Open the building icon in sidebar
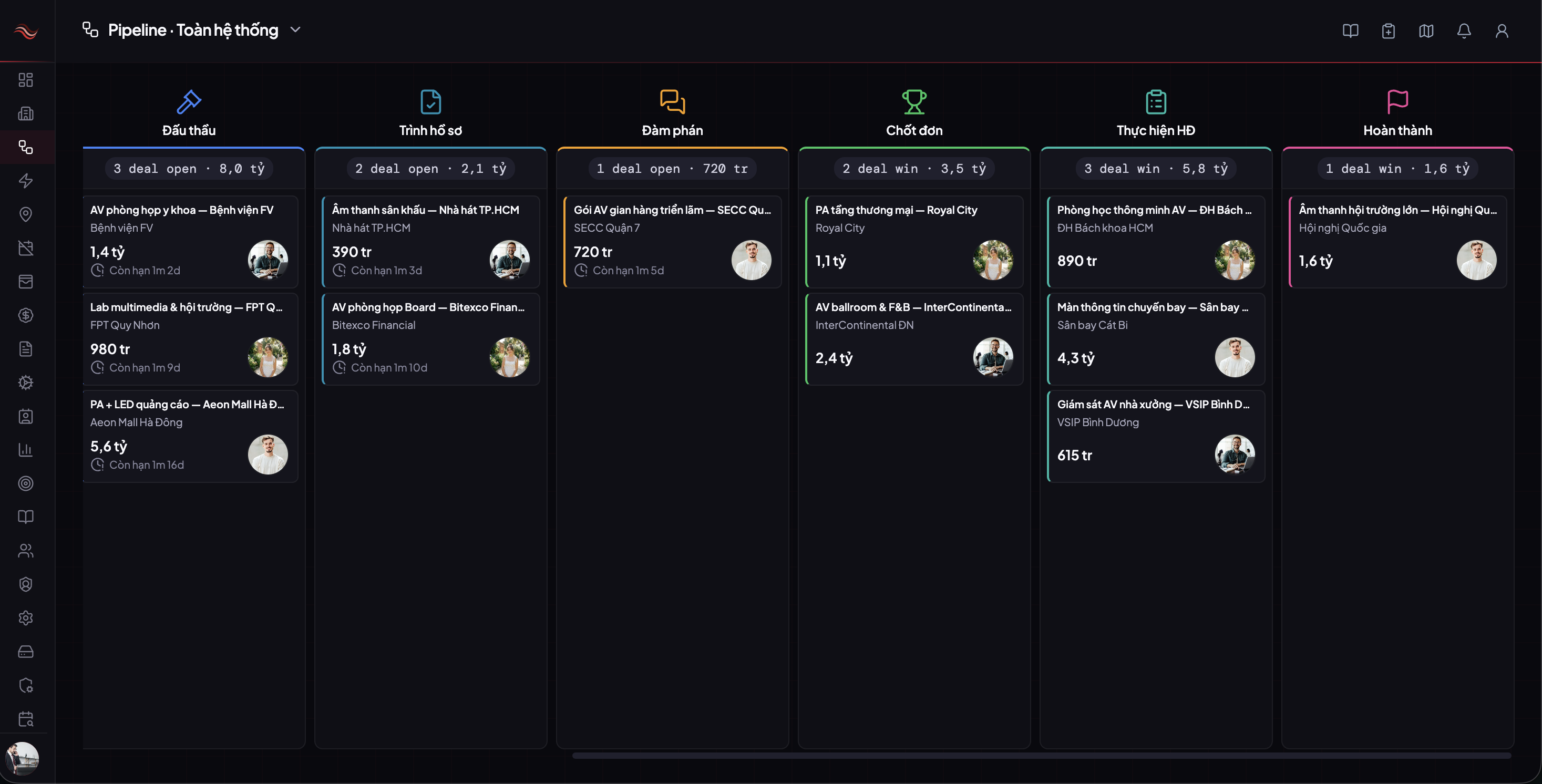 pyautogui.click(x=26, y=113)
